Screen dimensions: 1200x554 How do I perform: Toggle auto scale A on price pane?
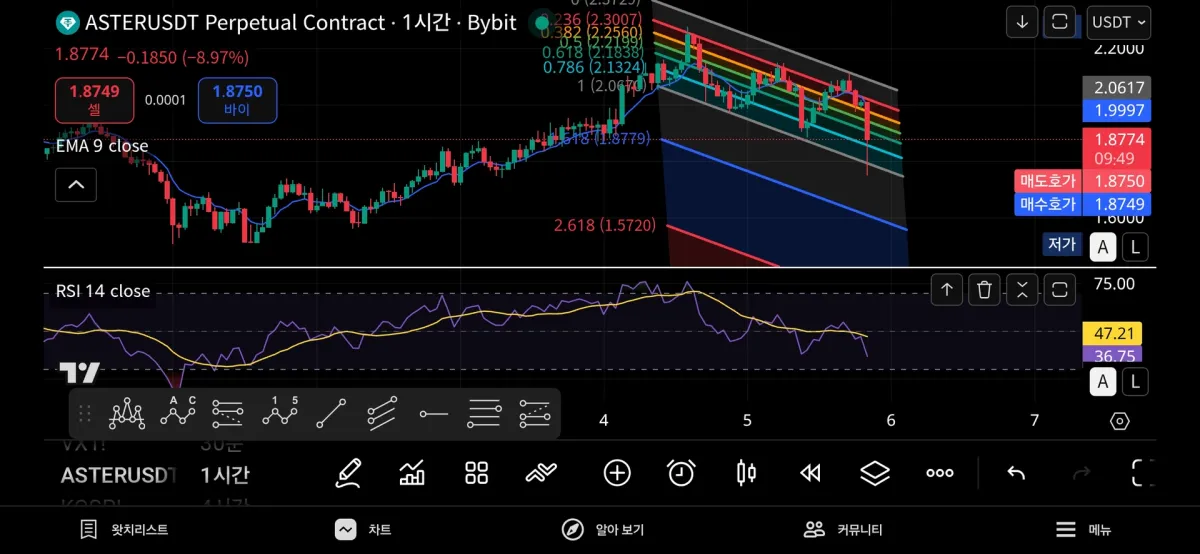pyautogui.click(x=1103, y=246)
